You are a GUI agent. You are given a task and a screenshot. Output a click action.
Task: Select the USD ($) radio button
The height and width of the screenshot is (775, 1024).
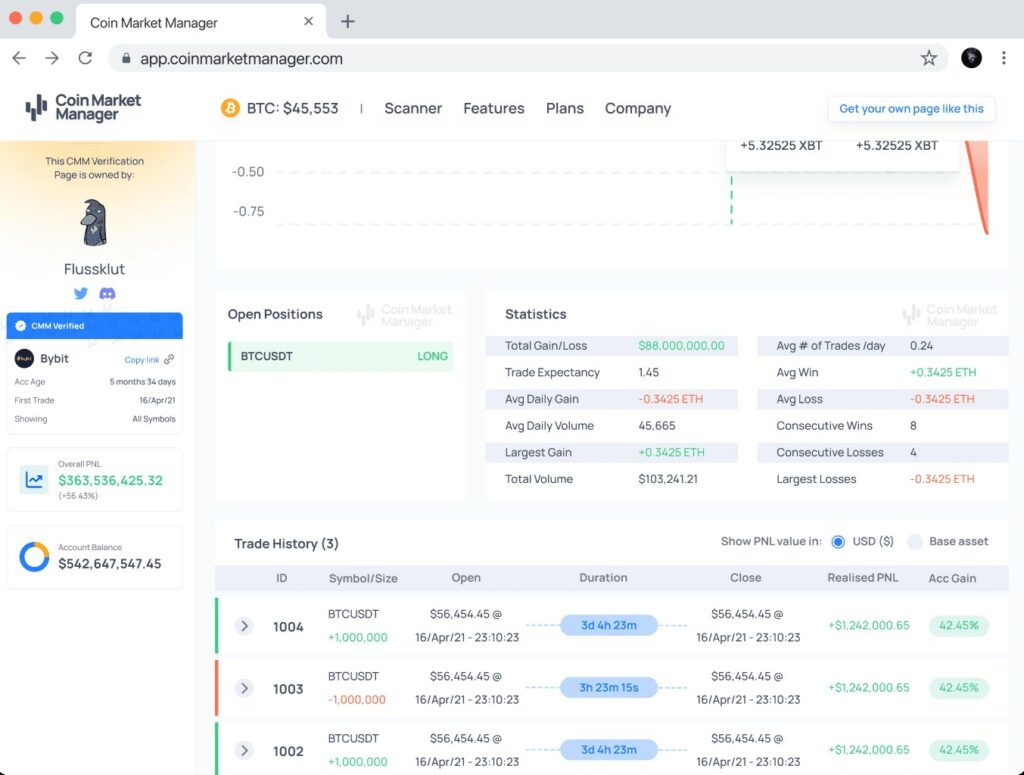click(838, 542)
